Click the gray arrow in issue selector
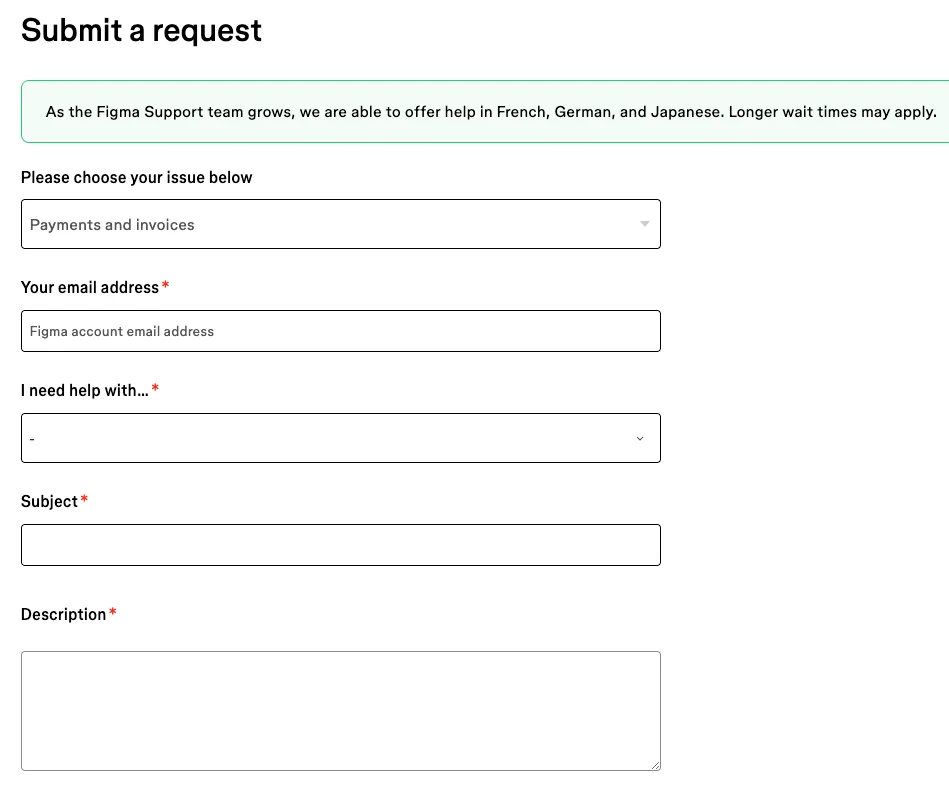This screenshot has height=794, width=949. point(645,224)
